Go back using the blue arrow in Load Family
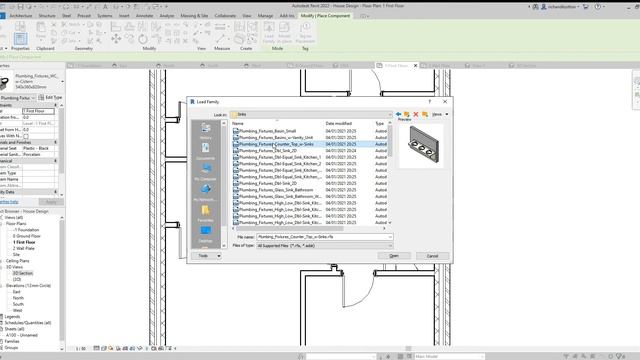Screen dimensions: 640x360 coord(398,114)
